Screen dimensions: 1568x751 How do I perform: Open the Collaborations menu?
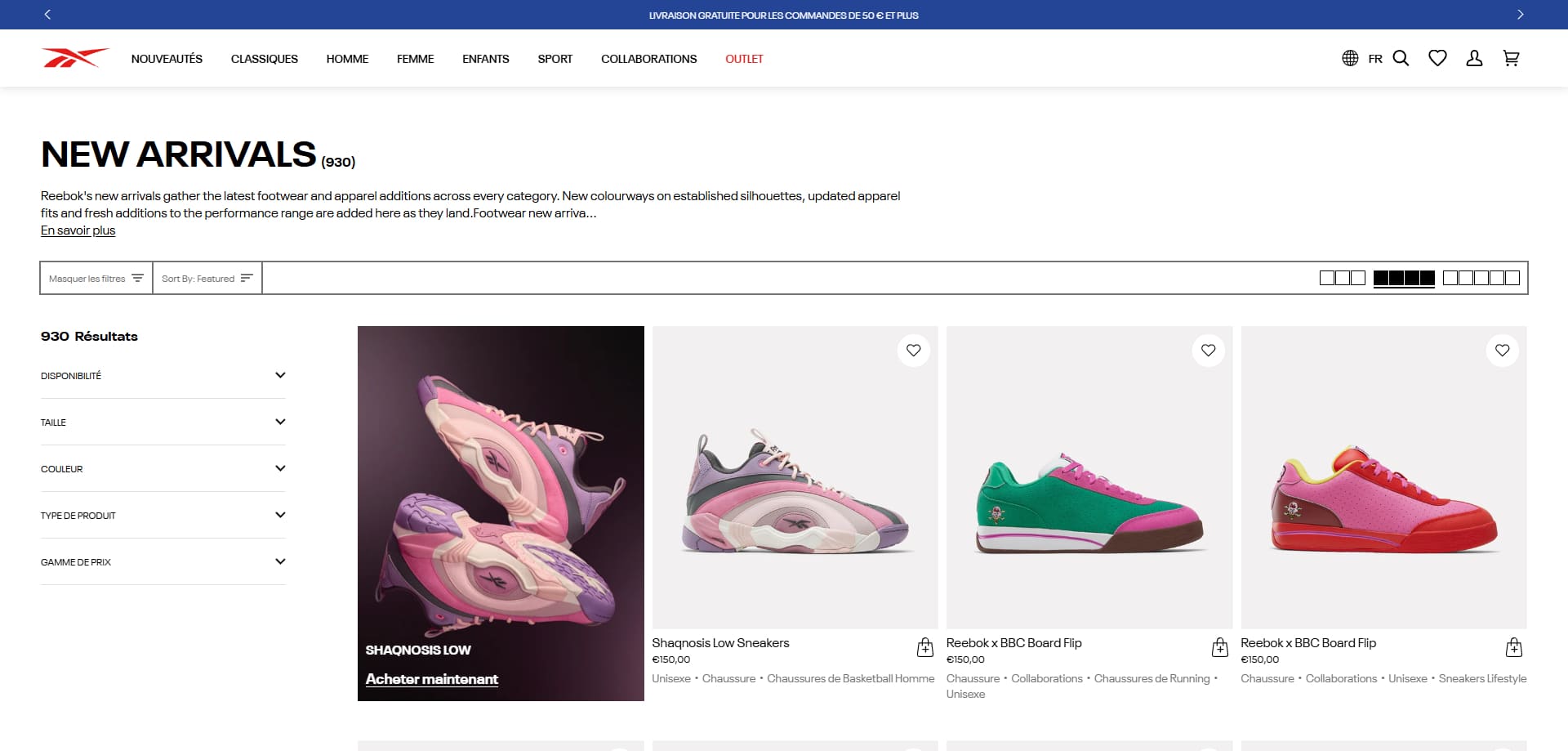coord(649,59)
